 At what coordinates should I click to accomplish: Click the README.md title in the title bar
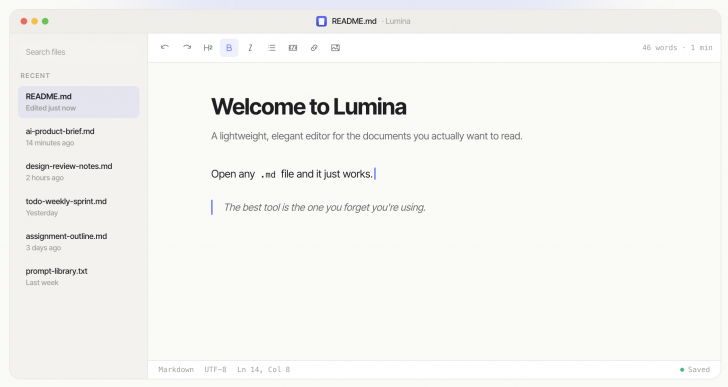tap(354, 21)
